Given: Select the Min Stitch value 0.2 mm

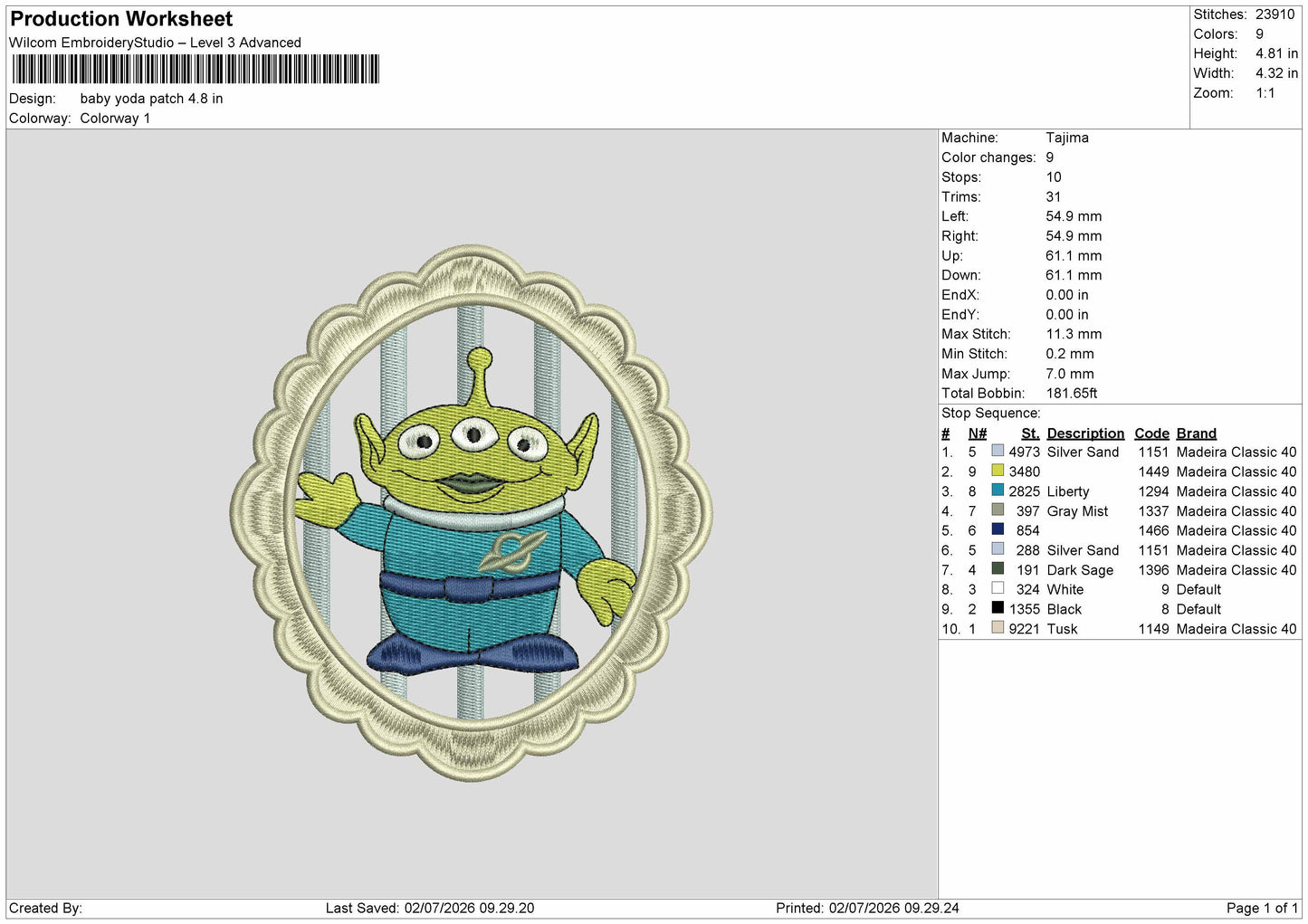Looking at the screenshot, I should tap(1070, 354).
